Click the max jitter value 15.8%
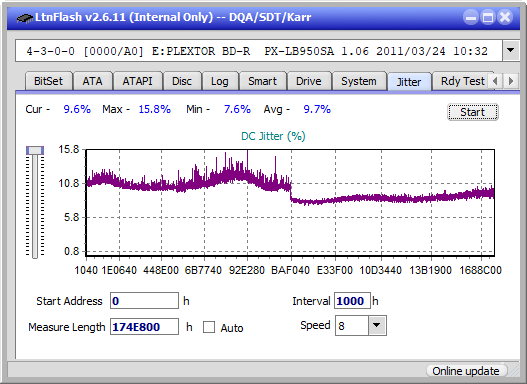 (x=155, y=109)
